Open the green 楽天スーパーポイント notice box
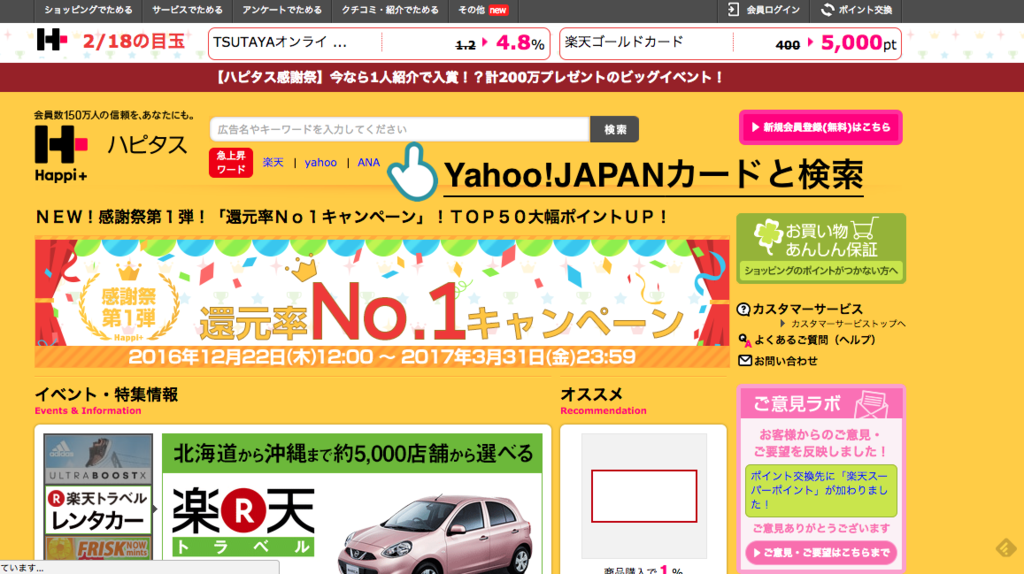 click(821, 490)
